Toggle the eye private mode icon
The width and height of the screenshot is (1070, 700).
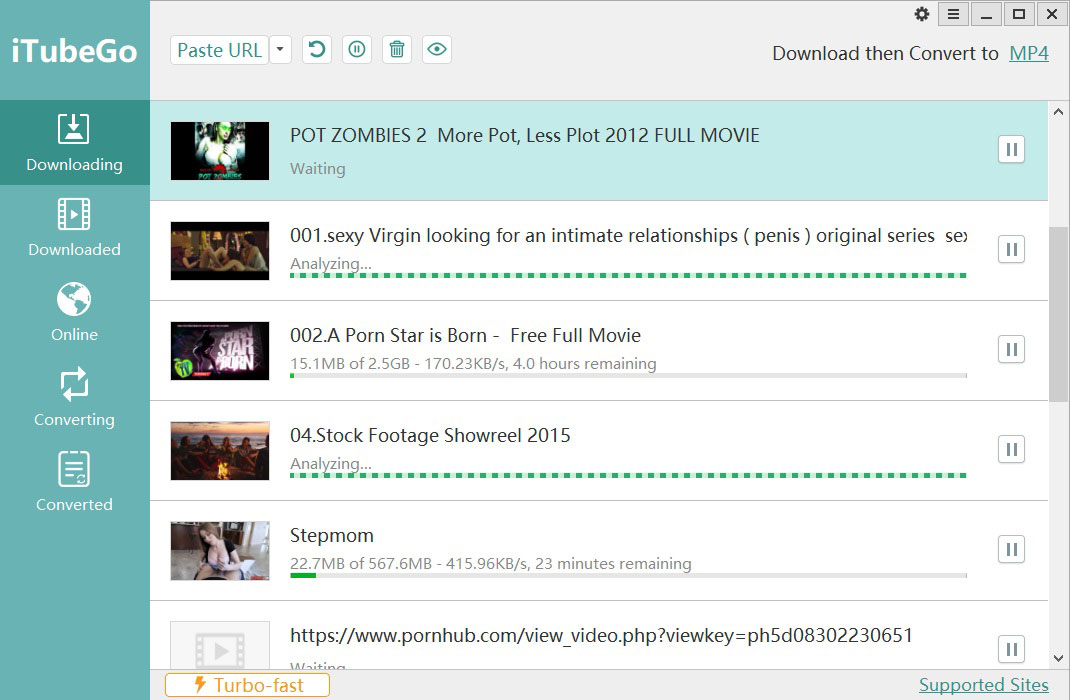(x=437, y=50)
